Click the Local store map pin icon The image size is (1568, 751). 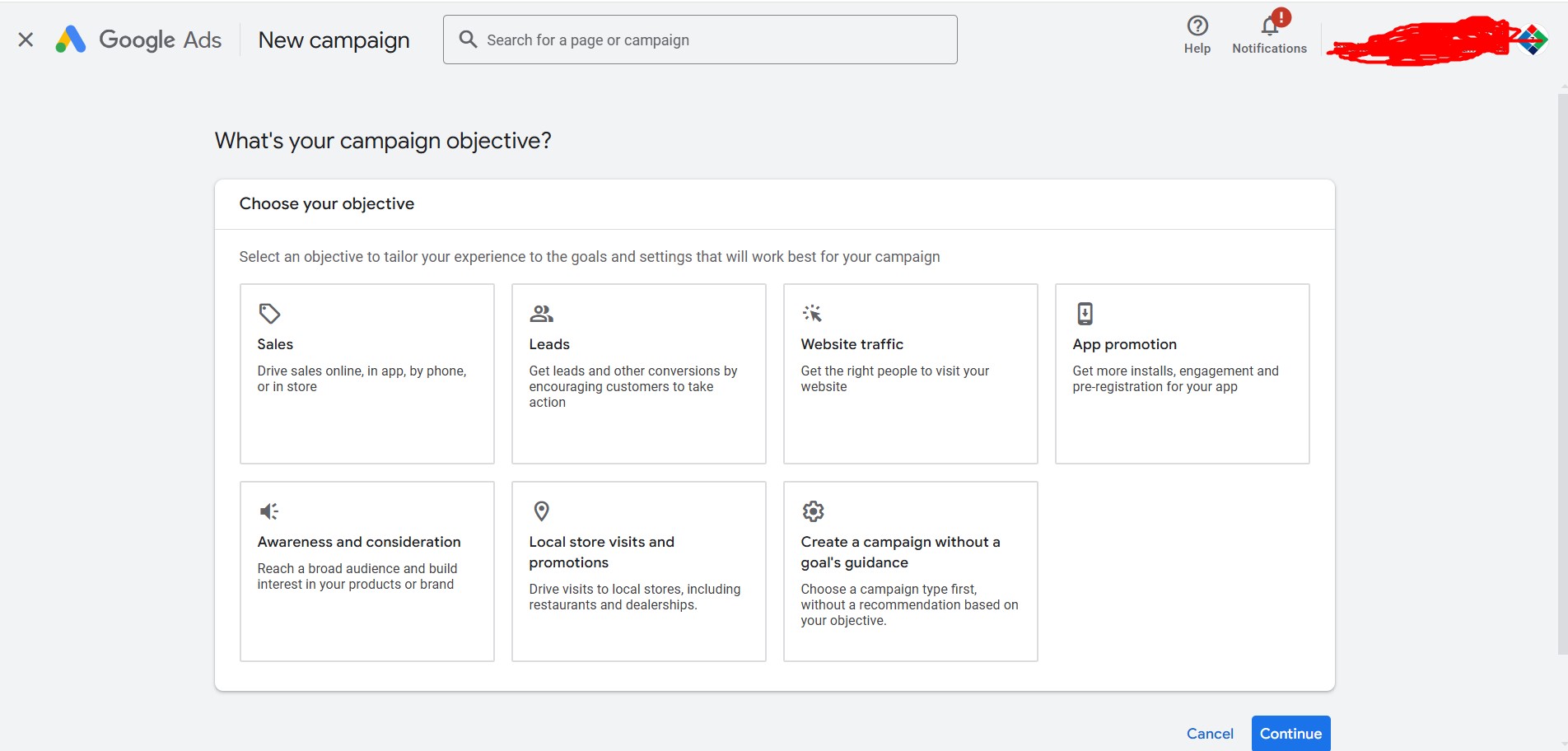(x=541, y=511)
